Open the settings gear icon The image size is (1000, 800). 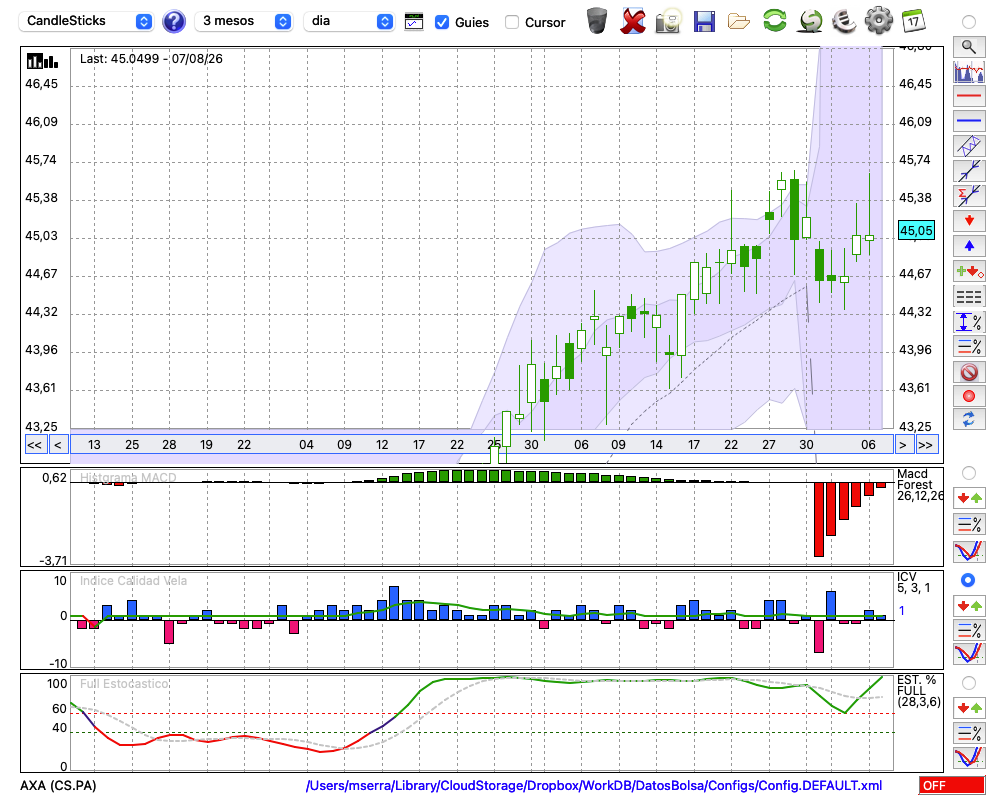coord(879,21)
